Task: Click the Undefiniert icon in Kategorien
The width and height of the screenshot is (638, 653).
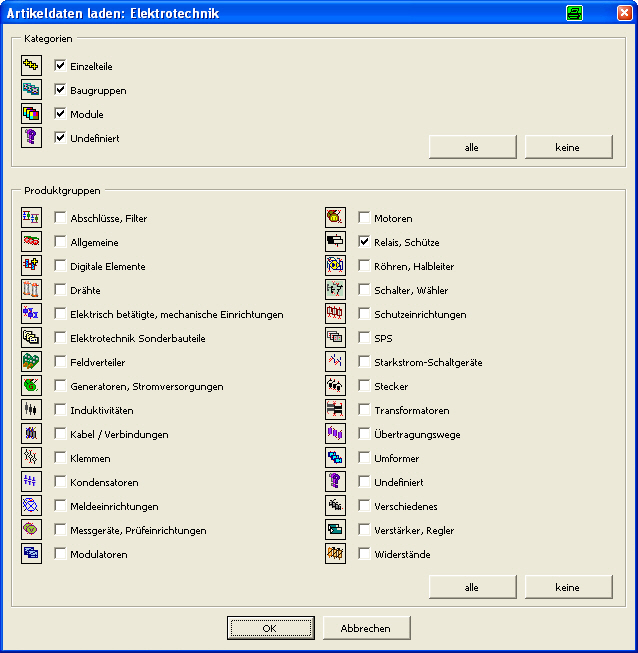Action: [x=31, y=137]
